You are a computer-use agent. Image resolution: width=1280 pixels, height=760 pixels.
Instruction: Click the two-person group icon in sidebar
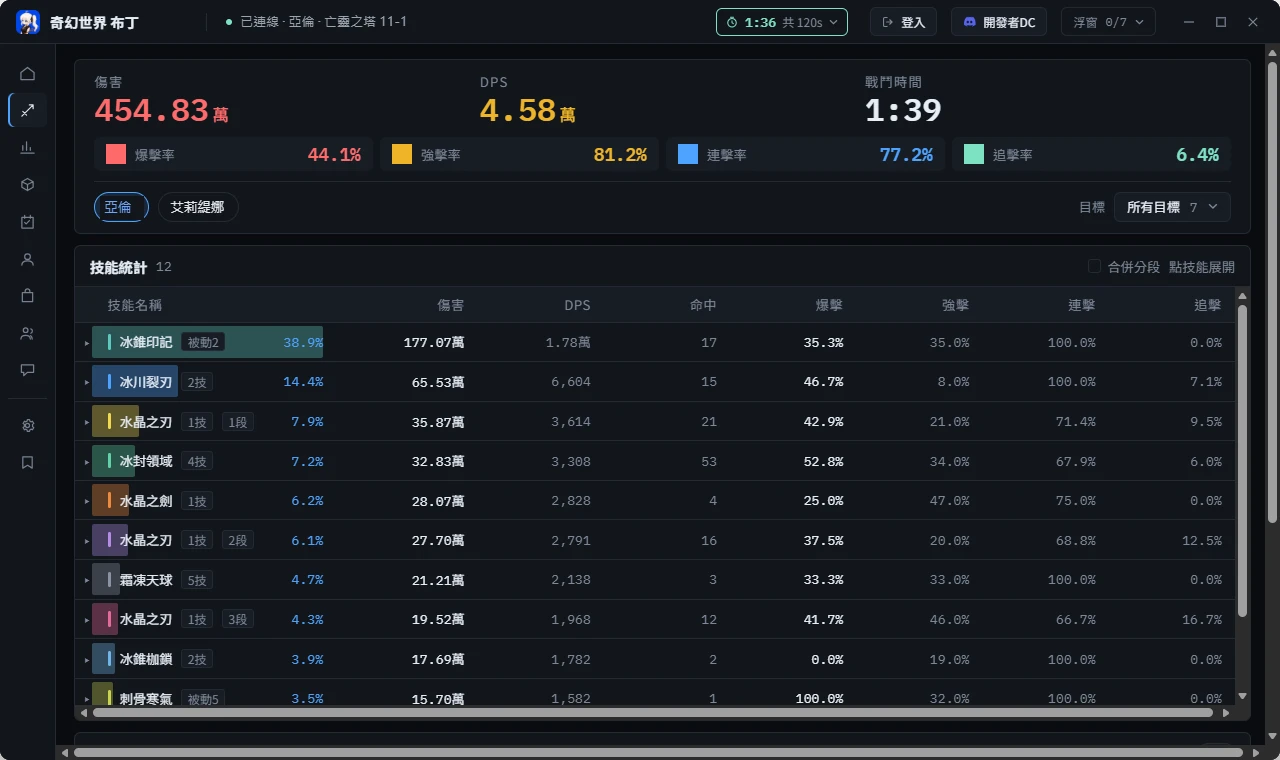click(28, 333)
